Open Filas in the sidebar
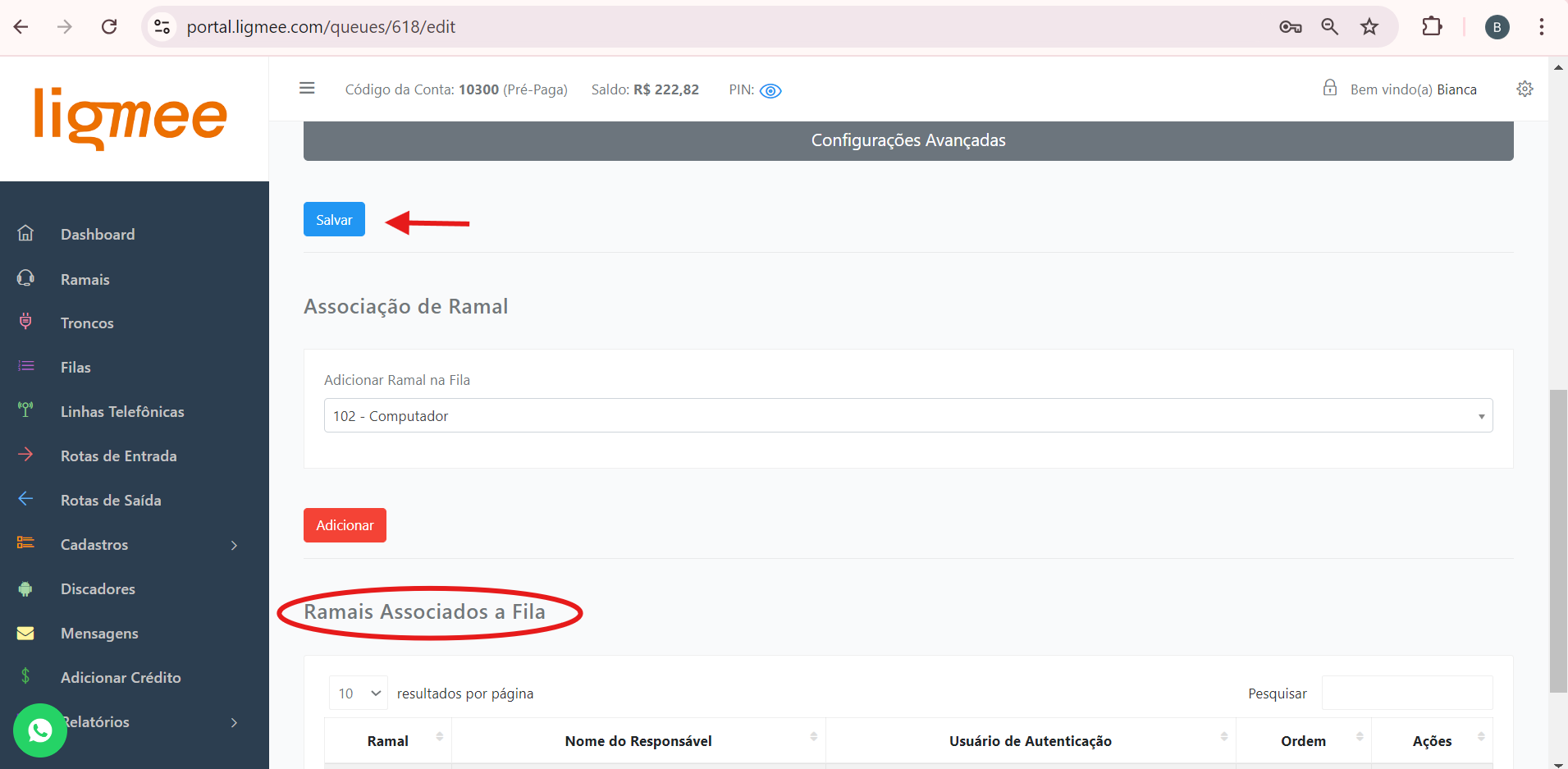The image size is (1568, 769). click(x=75, y=368)
